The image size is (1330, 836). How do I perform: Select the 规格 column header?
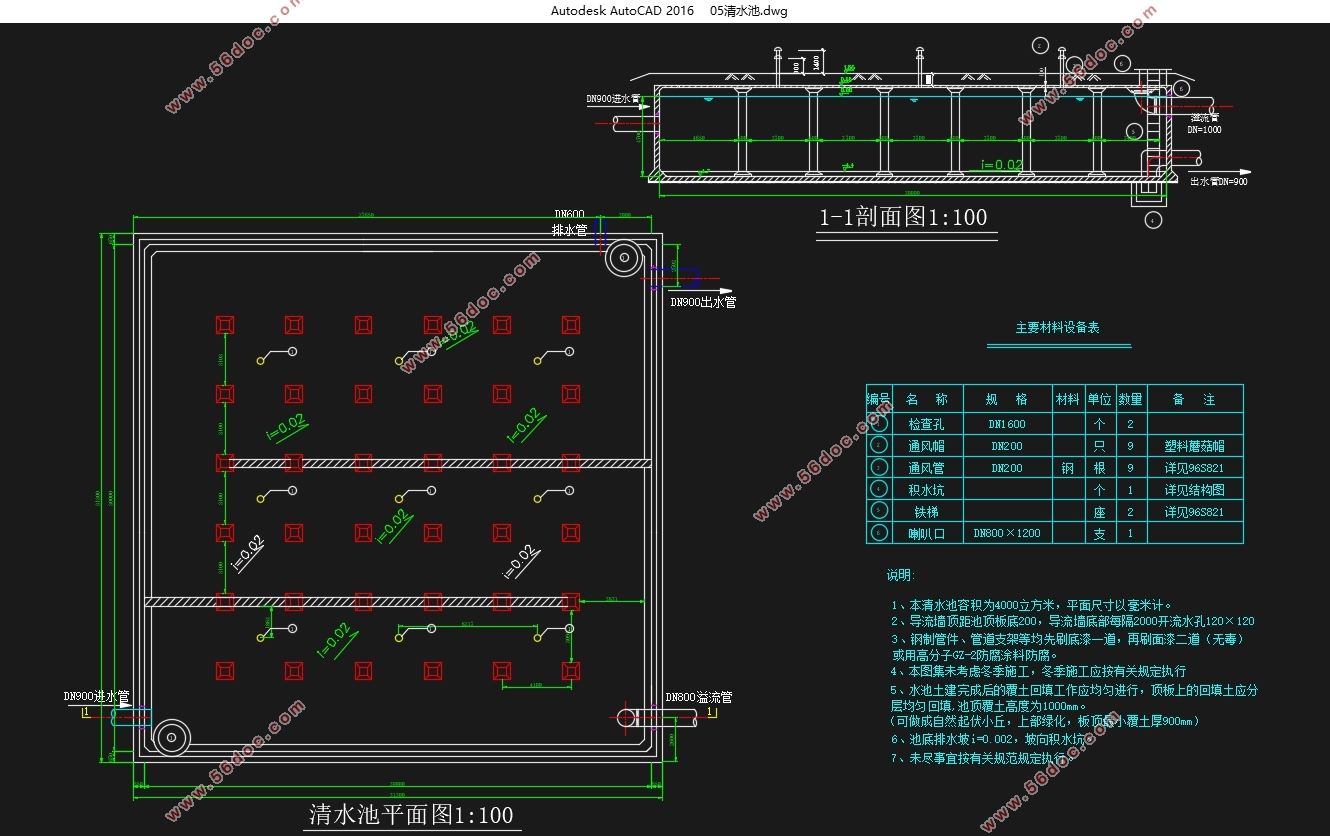[x=1007, y=399]
